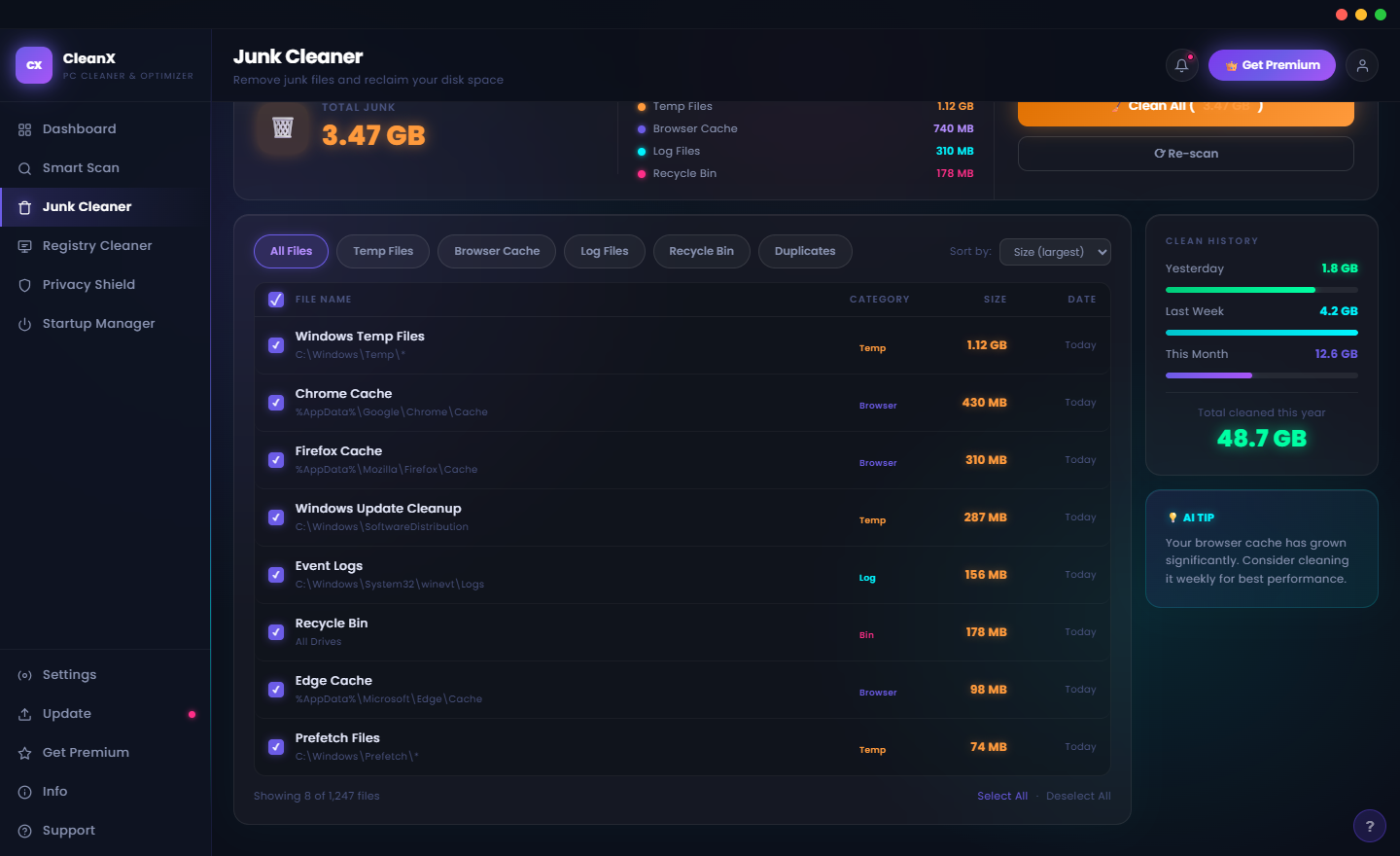Uncheck Windows Temp Files checkbox
This screenshot has height=856, width=1400.
(x=276, y=345)
